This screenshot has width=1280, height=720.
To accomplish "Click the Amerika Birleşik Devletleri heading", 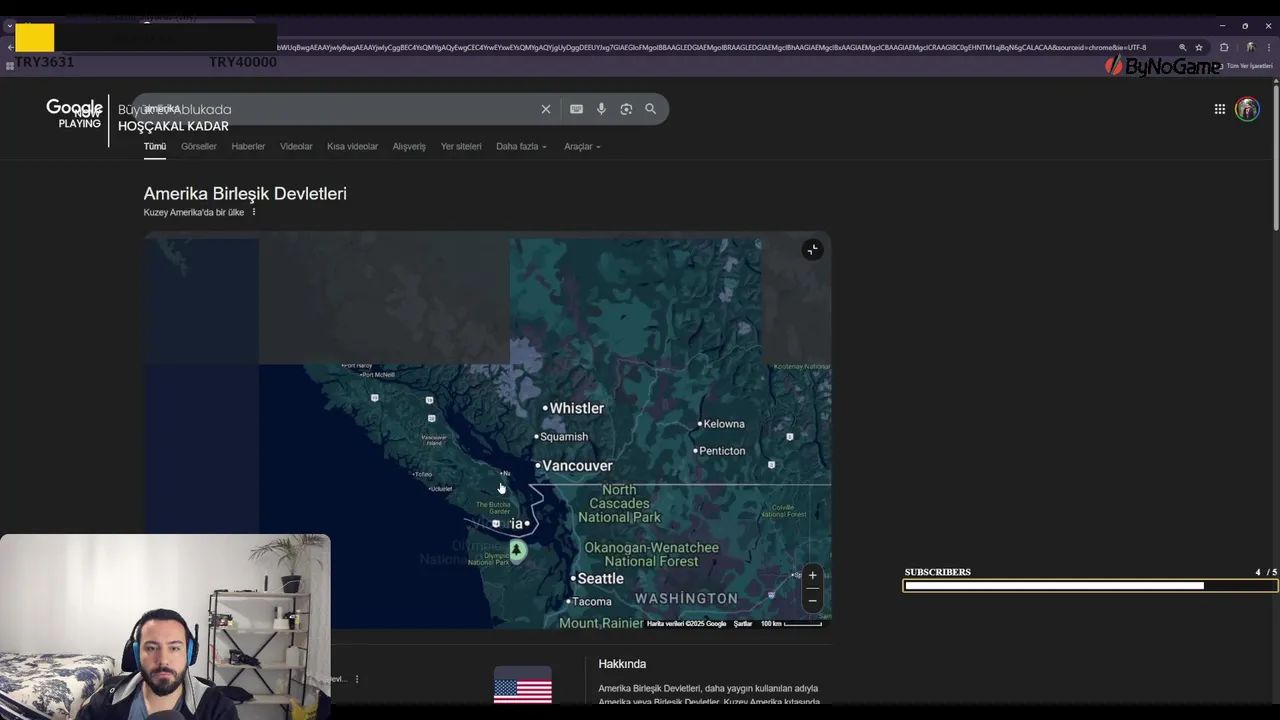I will 245,193.
